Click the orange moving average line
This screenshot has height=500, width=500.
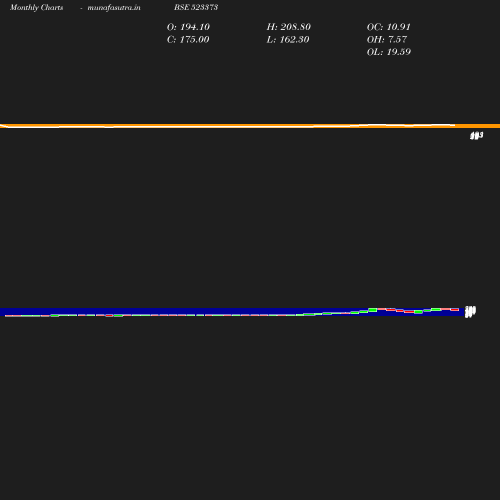click(250, 126)
